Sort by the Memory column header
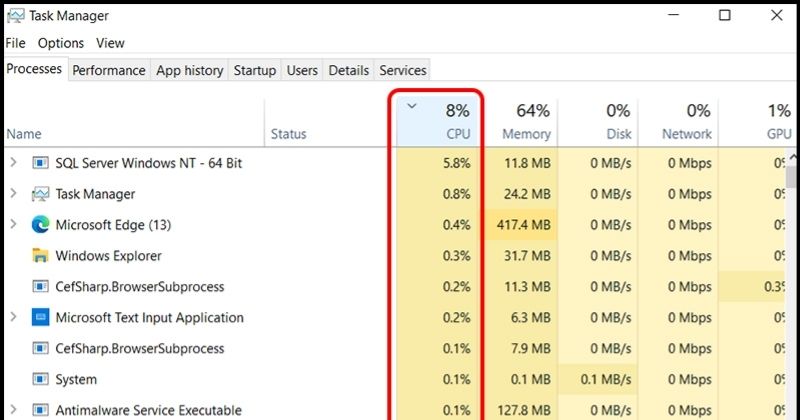 pos(520,122)
